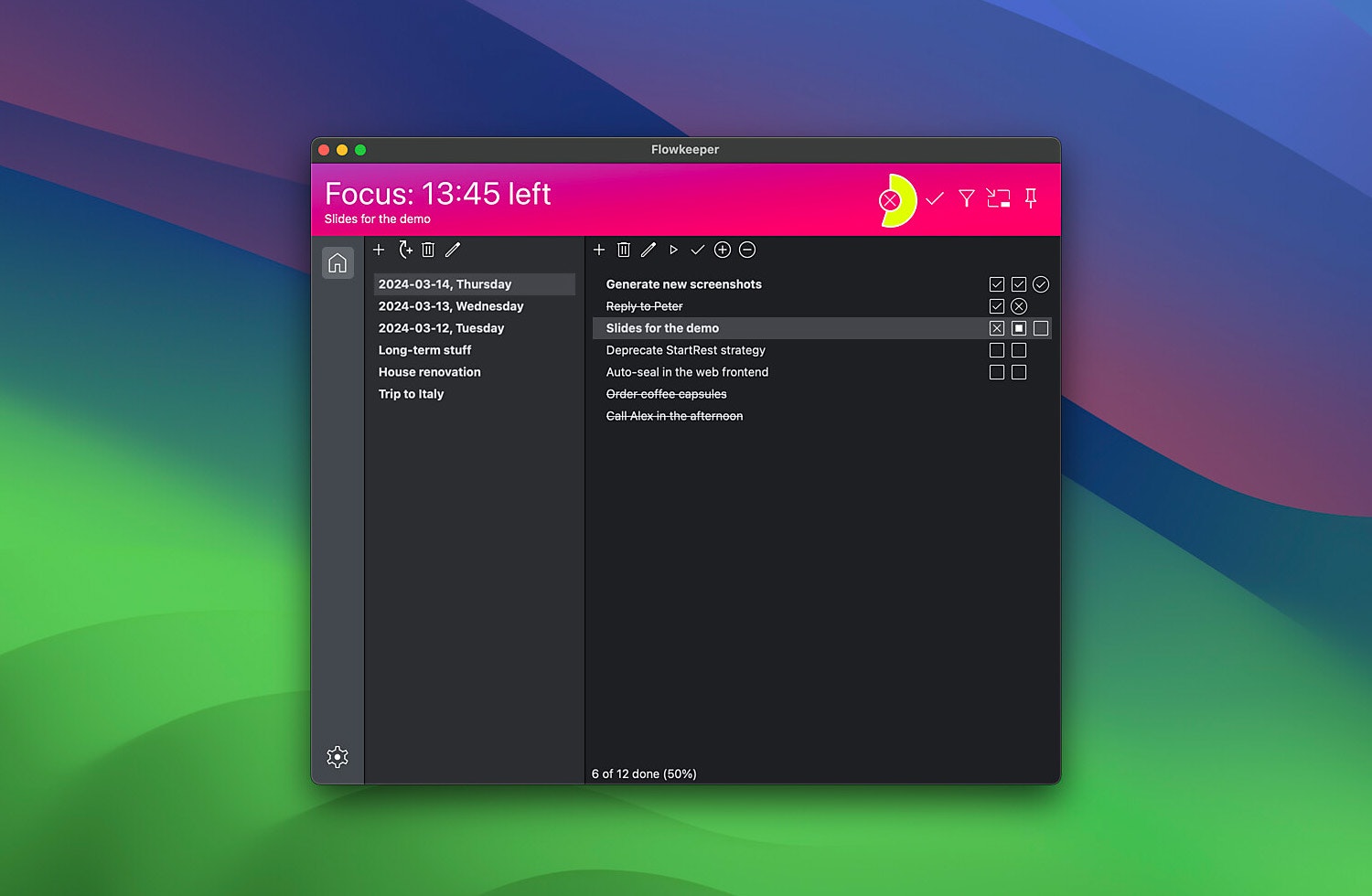Viewport: 1372px width, 896px height.
Task: Click the circled check on Generate new screenshots
Action: [1041, 284]
